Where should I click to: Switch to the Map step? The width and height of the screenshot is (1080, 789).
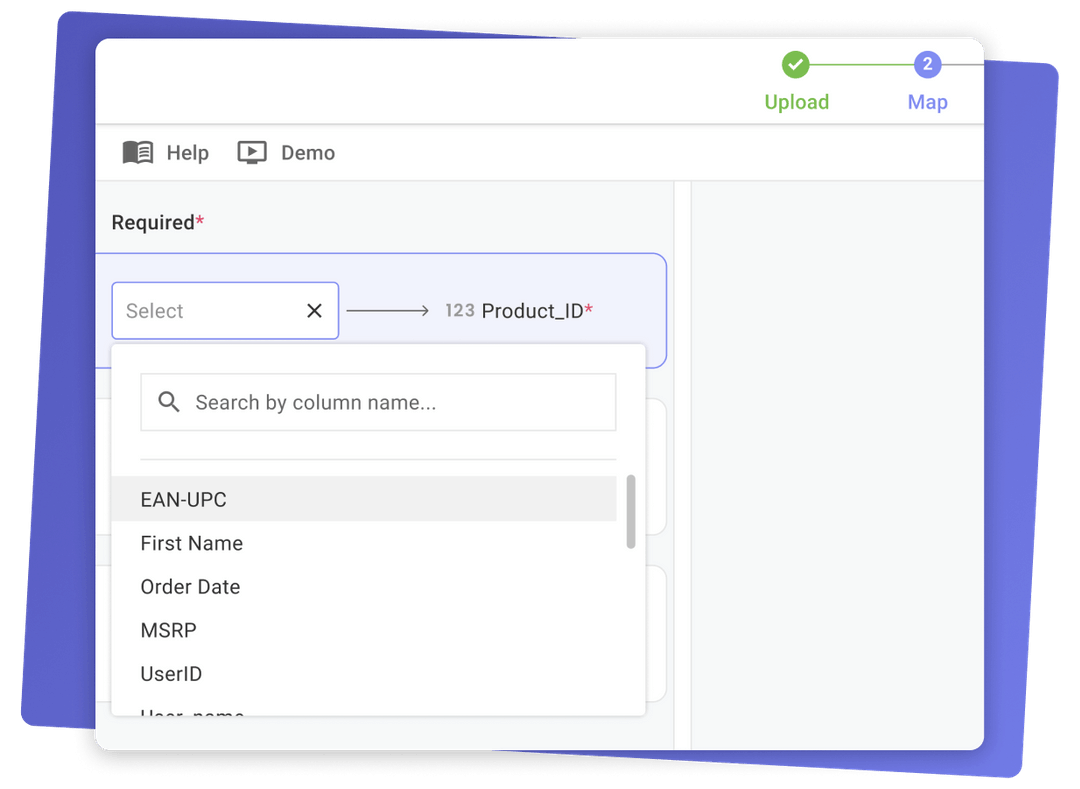[927, 101]
